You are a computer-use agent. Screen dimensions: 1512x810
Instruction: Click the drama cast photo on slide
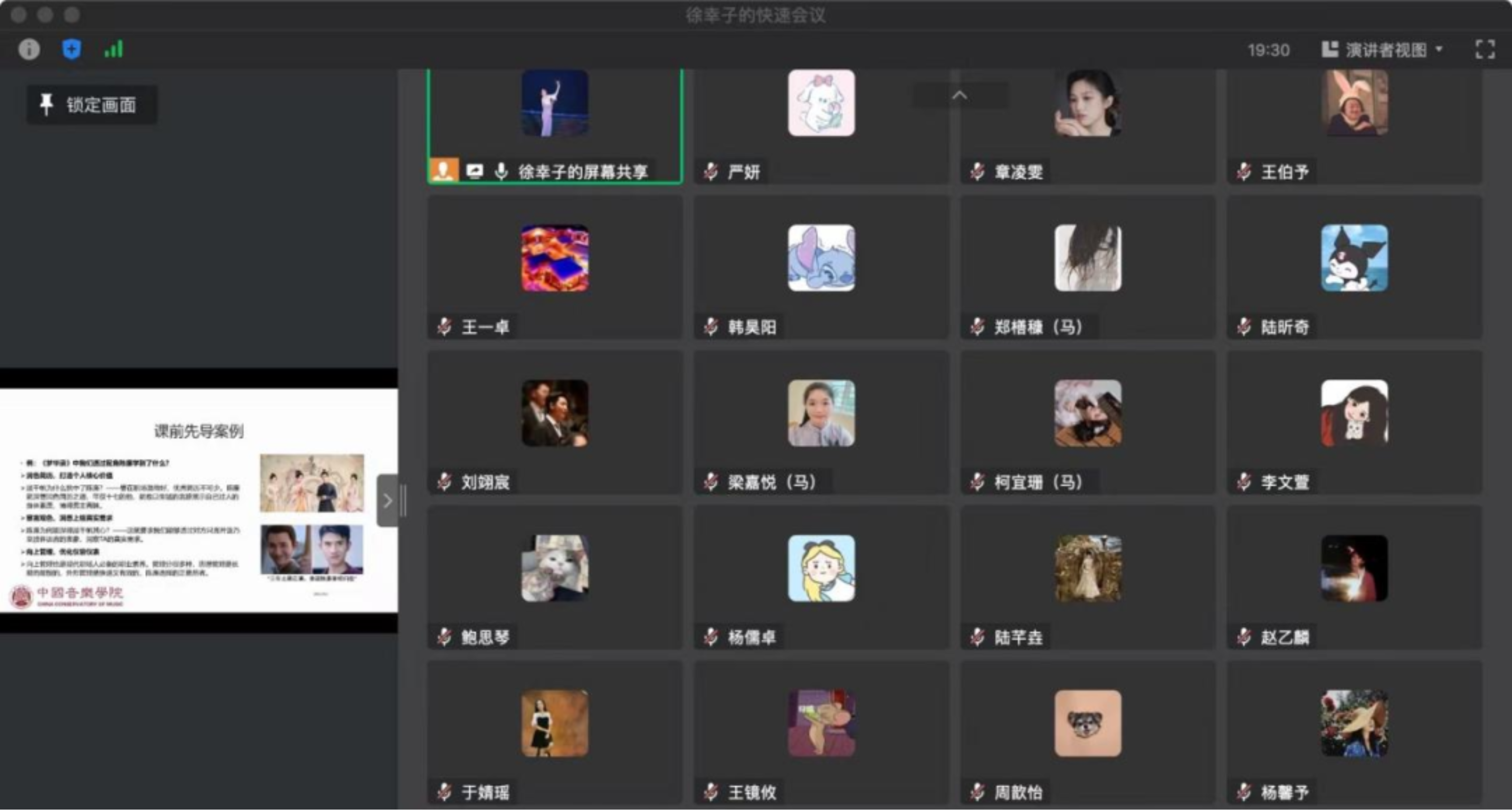[312, 483]
